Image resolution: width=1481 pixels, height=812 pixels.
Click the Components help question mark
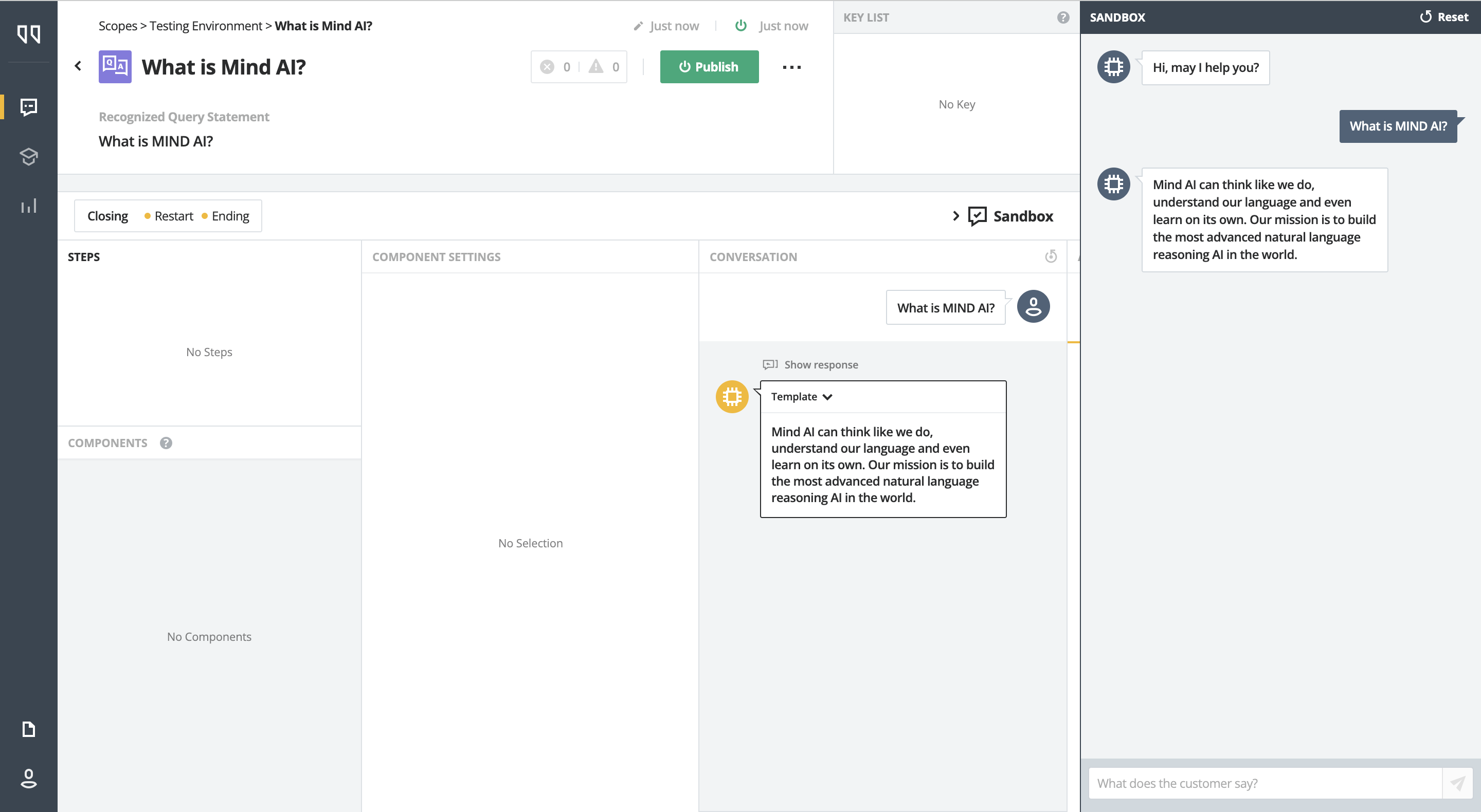pyautogui.click(x=166, y=443)
